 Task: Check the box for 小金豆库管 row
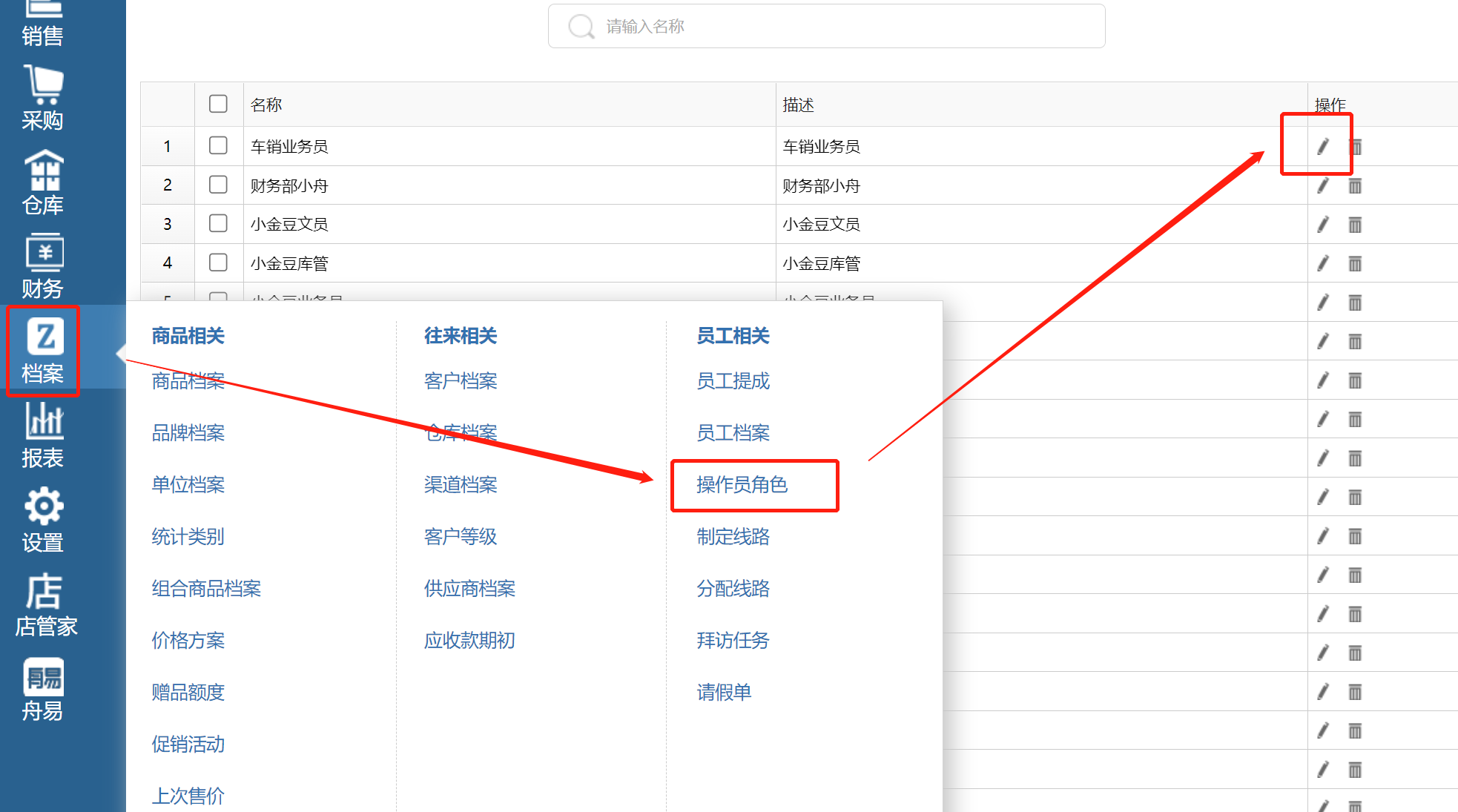pos(218,263)
